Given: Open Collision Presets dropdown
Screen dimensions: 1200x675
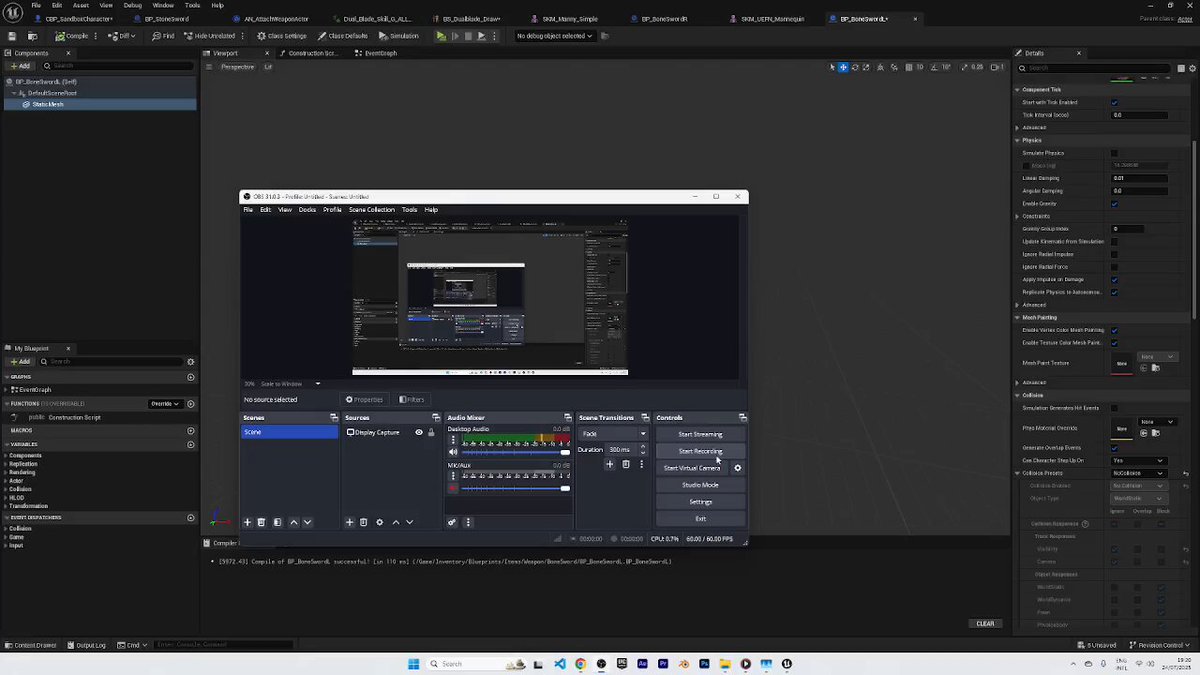Looking at the screenshot, I should [1139, 473].
